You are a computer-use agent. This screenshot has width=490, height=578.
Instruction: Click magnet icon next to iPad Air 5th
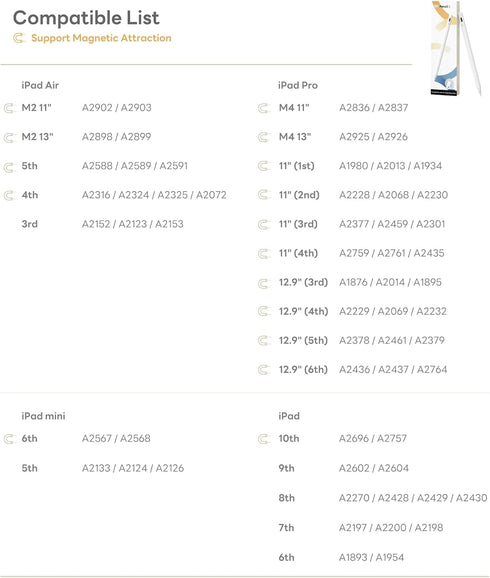[10, 167]
